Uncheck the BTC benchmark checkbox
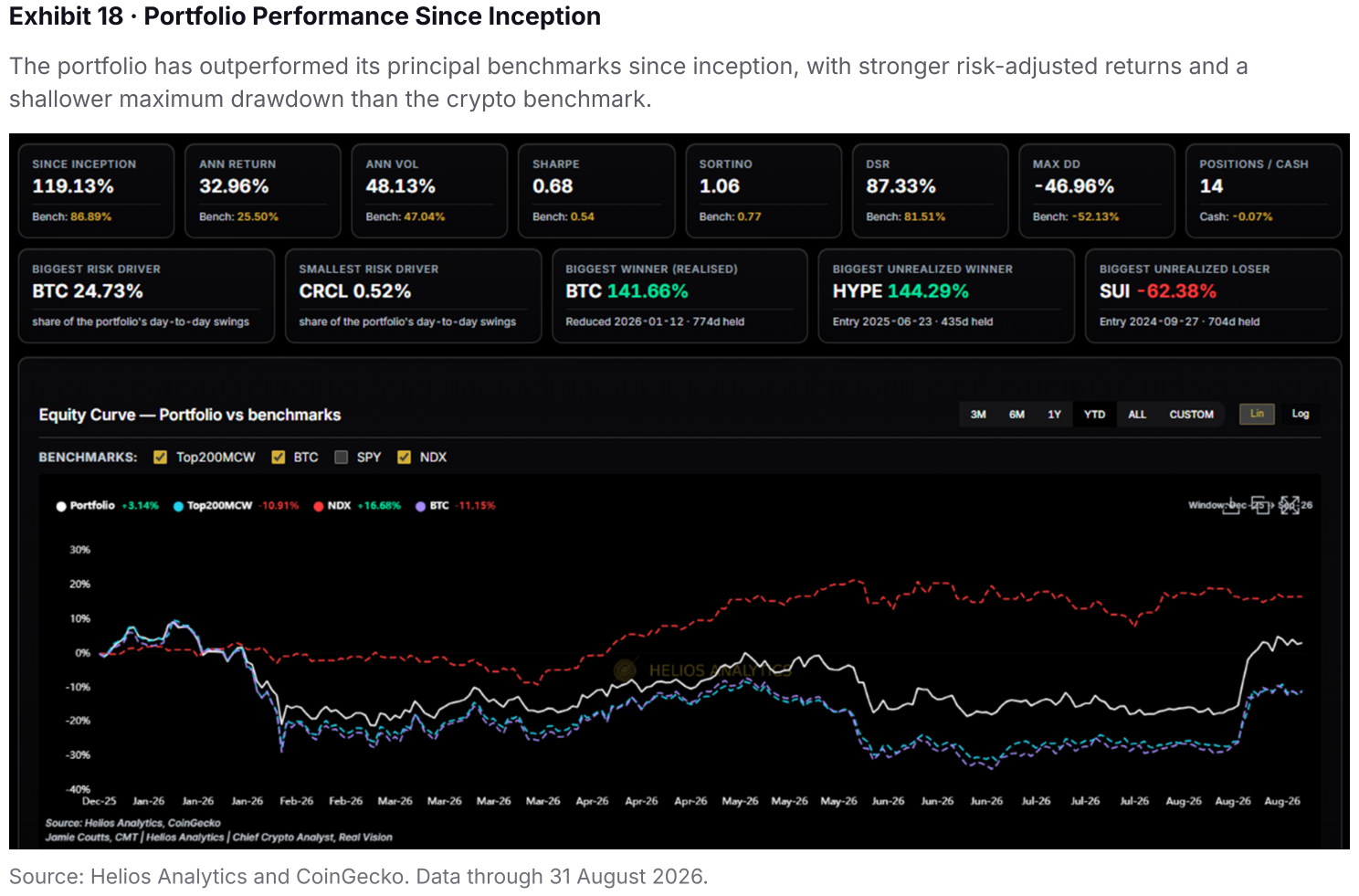The image size is (1359, 896). pyautogui.click(x=279, y=458)
